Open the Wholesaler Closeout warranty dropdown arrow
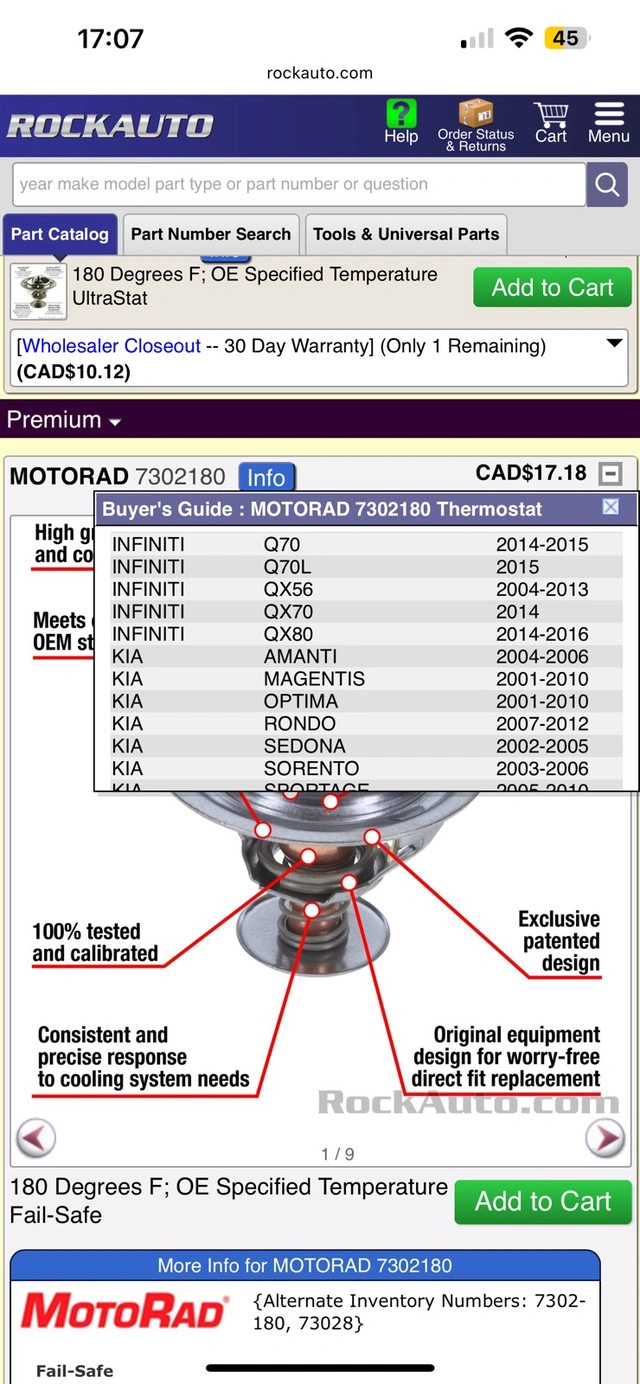This screenshot has width=640, height=1384. click(x=614, y=344)
